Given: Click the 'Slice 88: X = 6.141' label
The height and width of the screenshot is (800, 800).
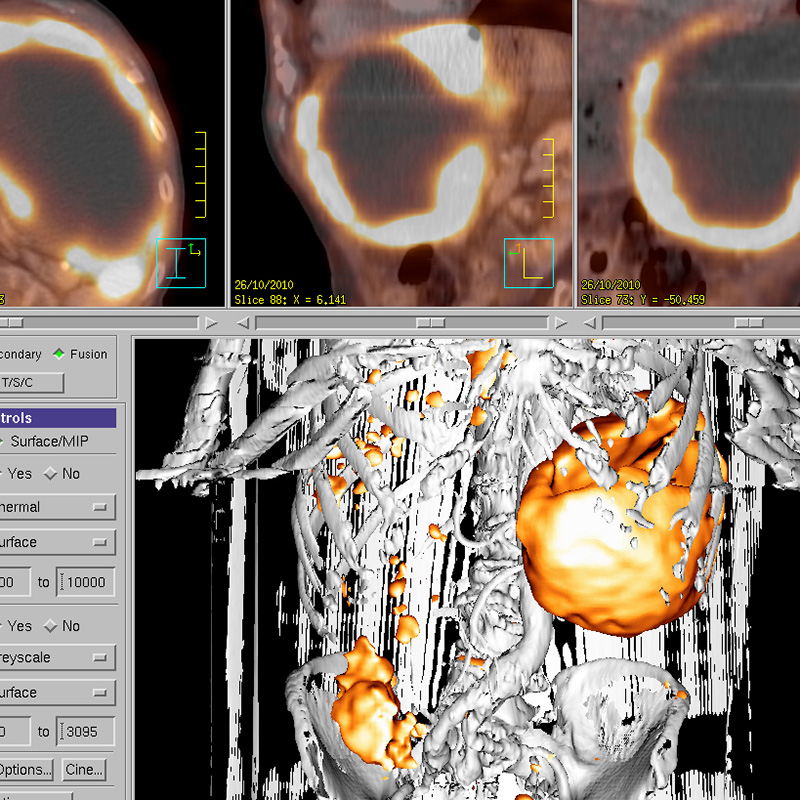Looking at the screenshot, I should [x=290, y=299].
